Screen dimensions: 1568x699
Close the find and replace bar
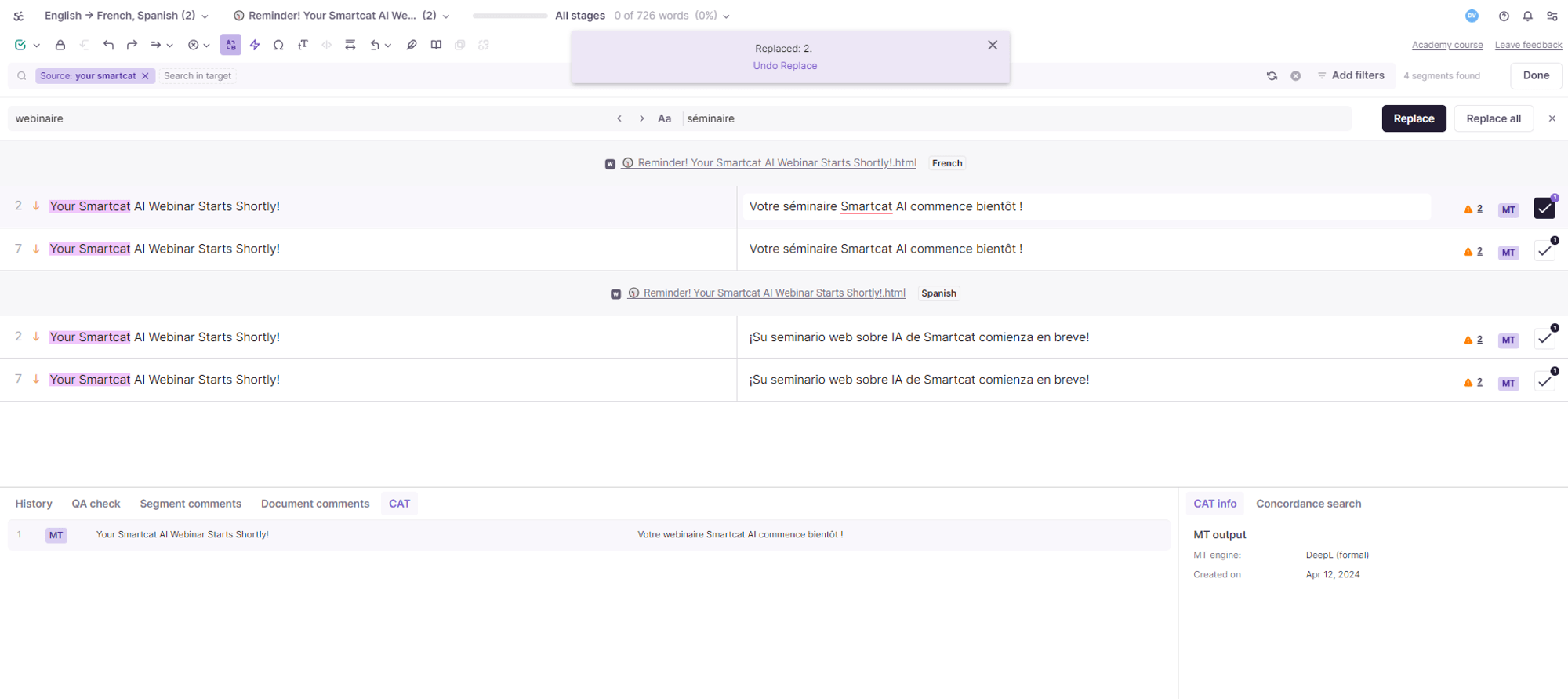[1552, 118]
